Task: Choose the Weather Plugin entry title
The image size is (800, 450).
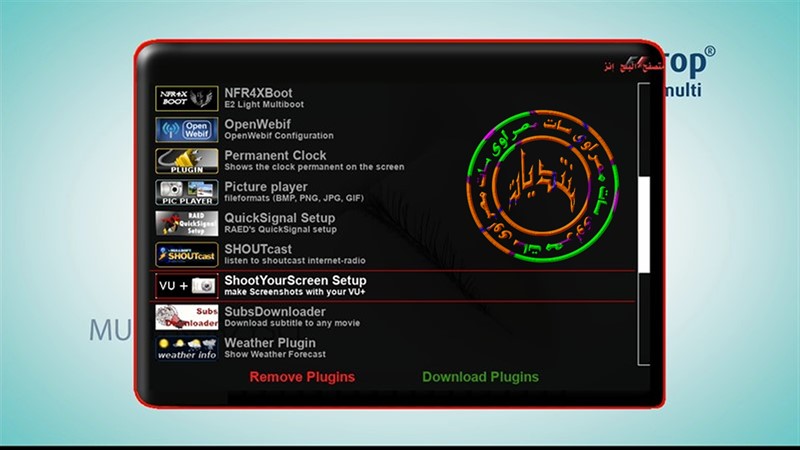Action: click(x=270, y=343)
